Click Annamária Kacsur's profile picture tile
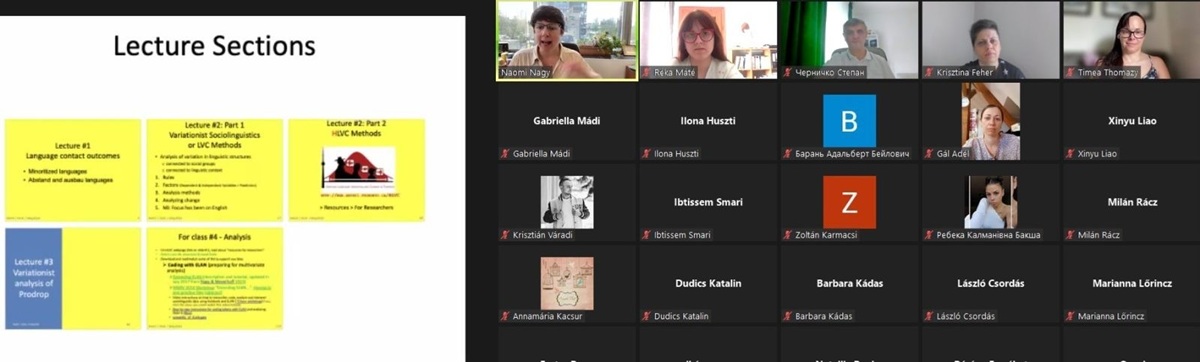Image resolution: width=1200 pixels, height=362 pixels. pyautogui.click(x=567, y=283)
